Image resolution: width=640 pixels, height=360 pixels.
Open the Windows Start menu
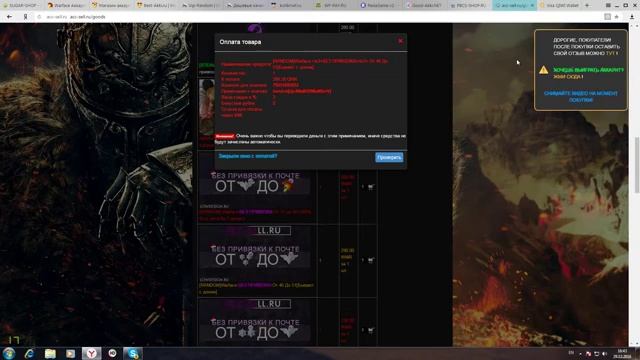(x=9, y=353)
